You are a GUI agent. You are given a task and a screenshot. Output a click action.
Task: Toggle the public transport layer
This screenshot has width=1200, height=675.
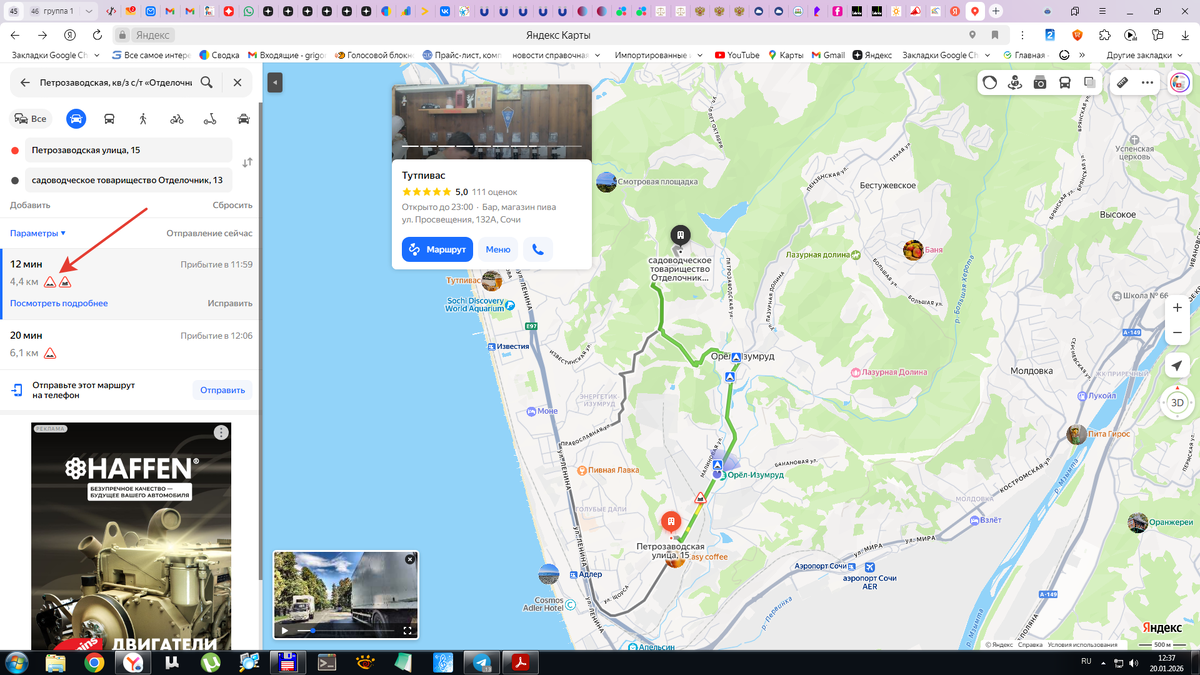click(1065, 83)
